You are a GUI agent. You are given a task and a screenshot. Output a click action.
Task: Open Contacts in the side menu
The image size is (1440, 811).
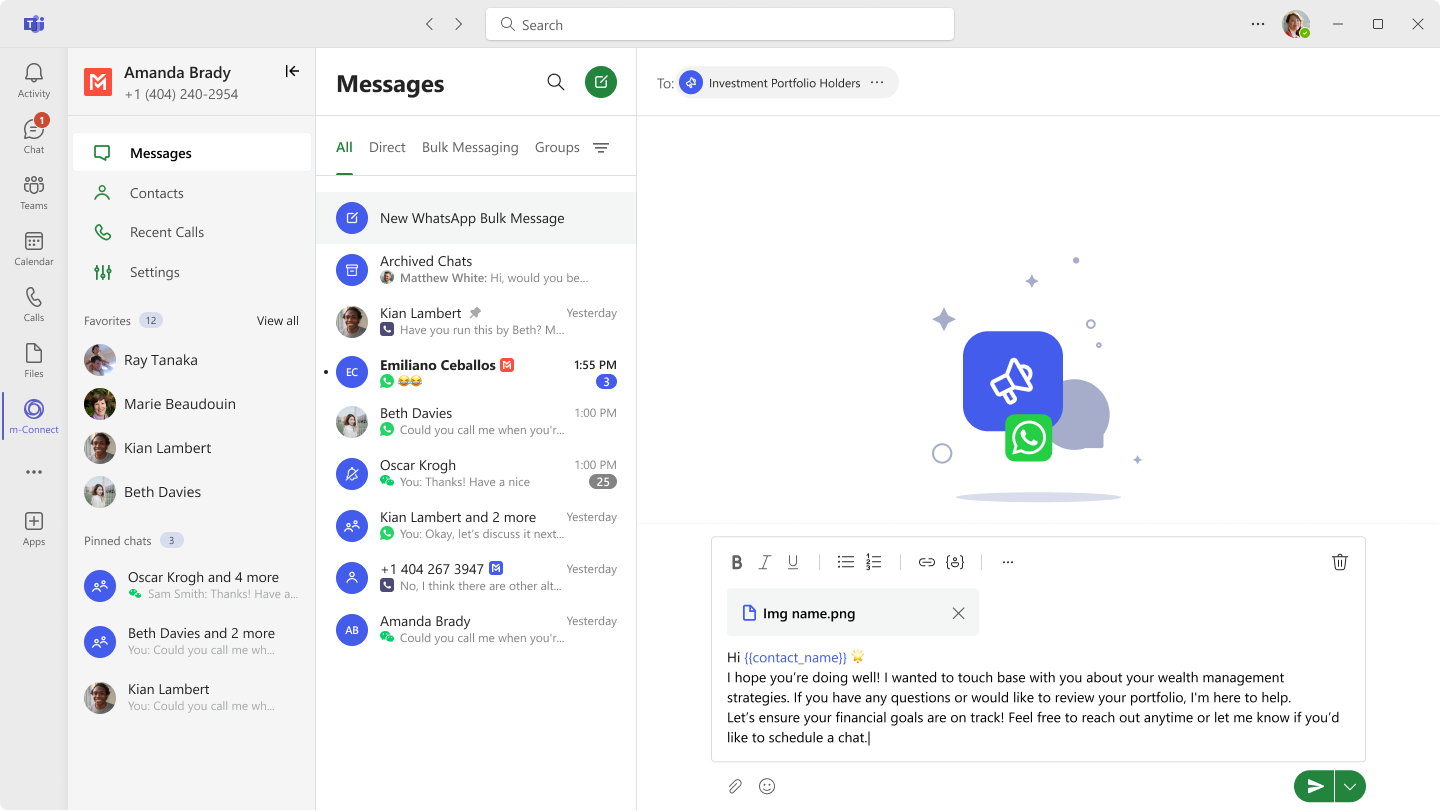coord(192,193)
